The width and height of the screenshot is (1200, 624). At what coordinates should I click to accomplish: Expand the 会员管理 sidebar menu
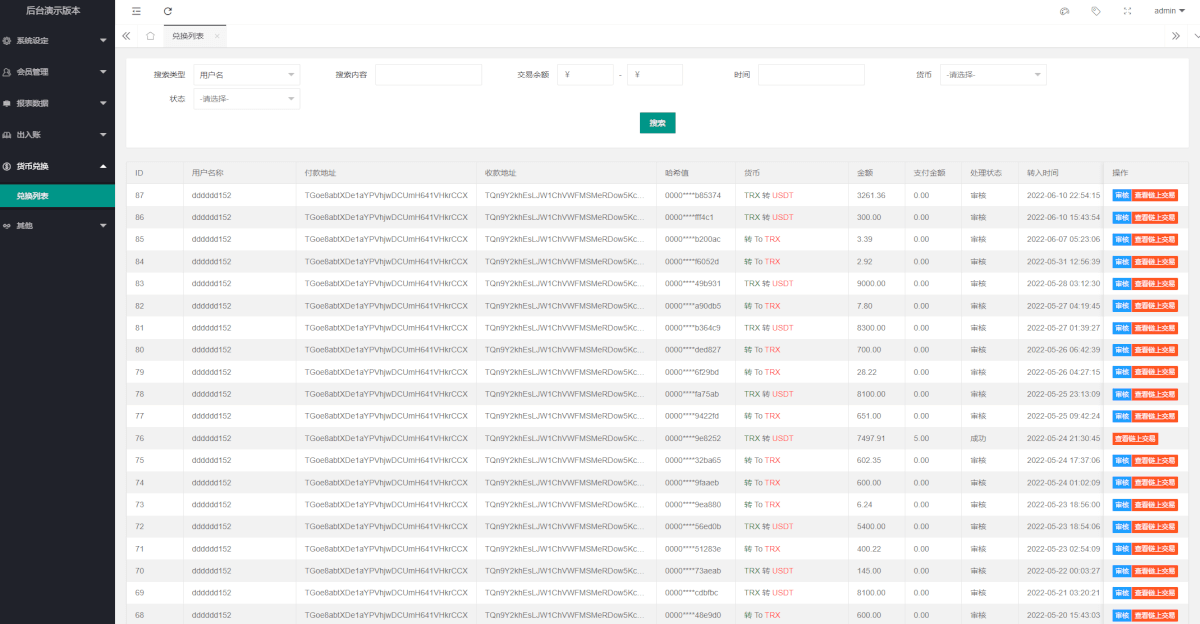tap(56, 72)
